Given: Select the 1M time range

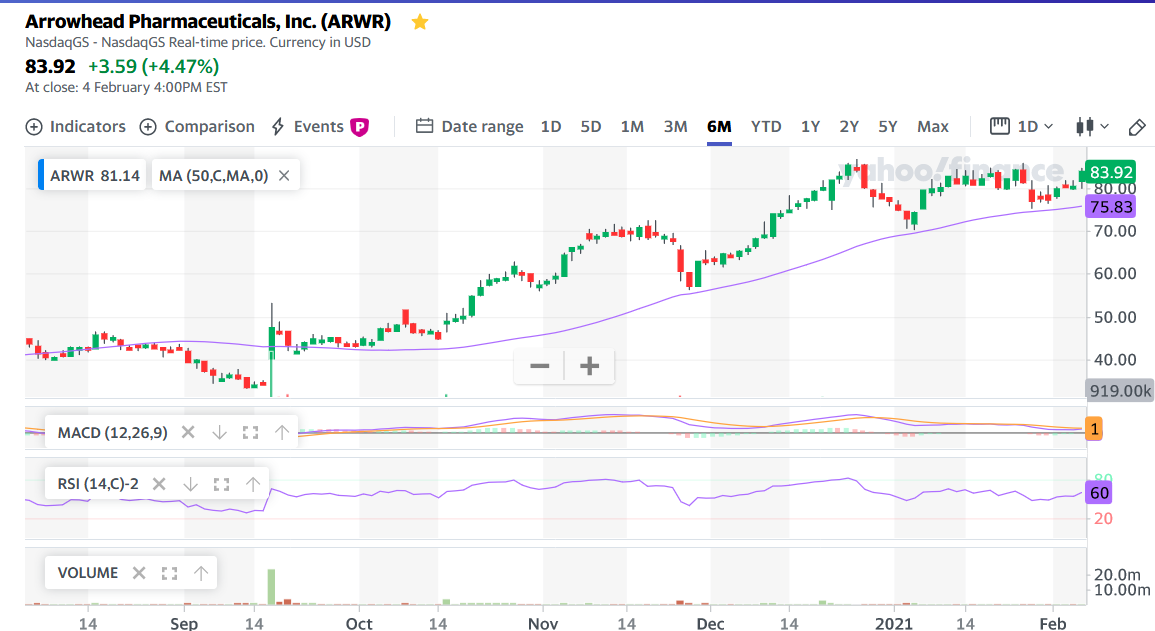Looking at the screenshot, I should [x=632, y=127].
